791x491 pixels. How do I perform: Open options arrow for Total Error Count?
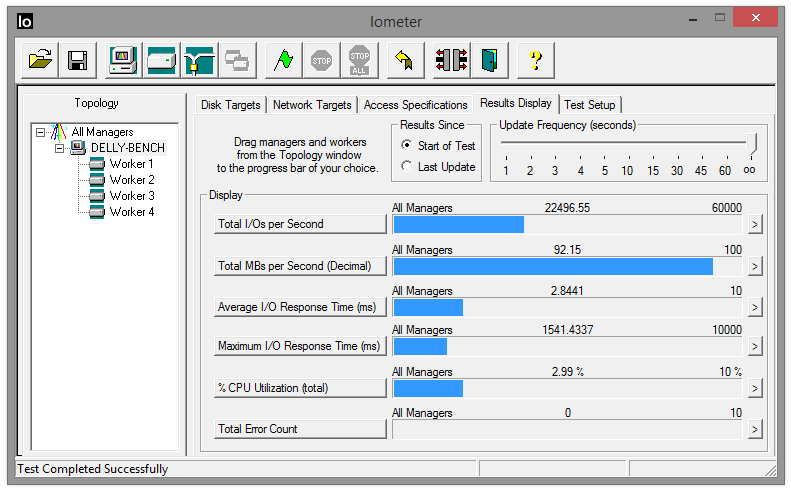pyautogui.click(x=755, y=429)
